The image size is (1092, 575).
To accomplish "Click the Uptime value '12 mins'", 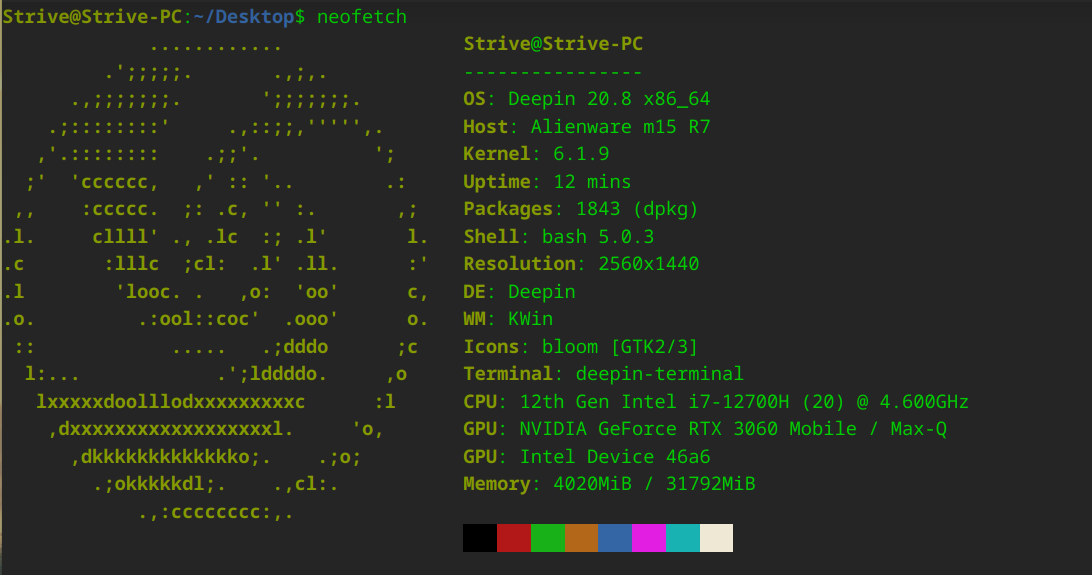I will 592,182.
